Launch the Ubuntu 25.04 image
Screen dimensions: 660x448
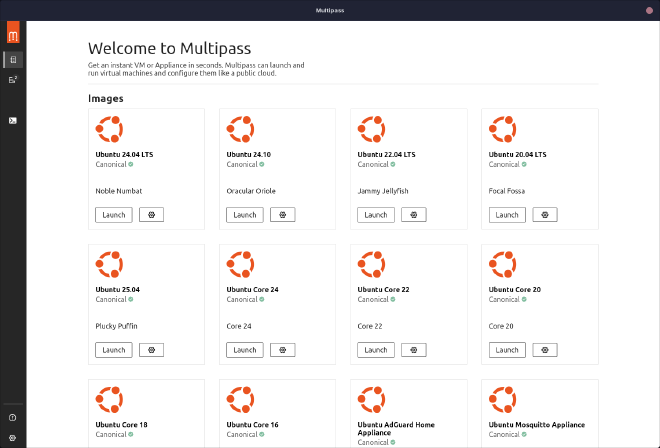pyautogui.click(x=114, y=350)
